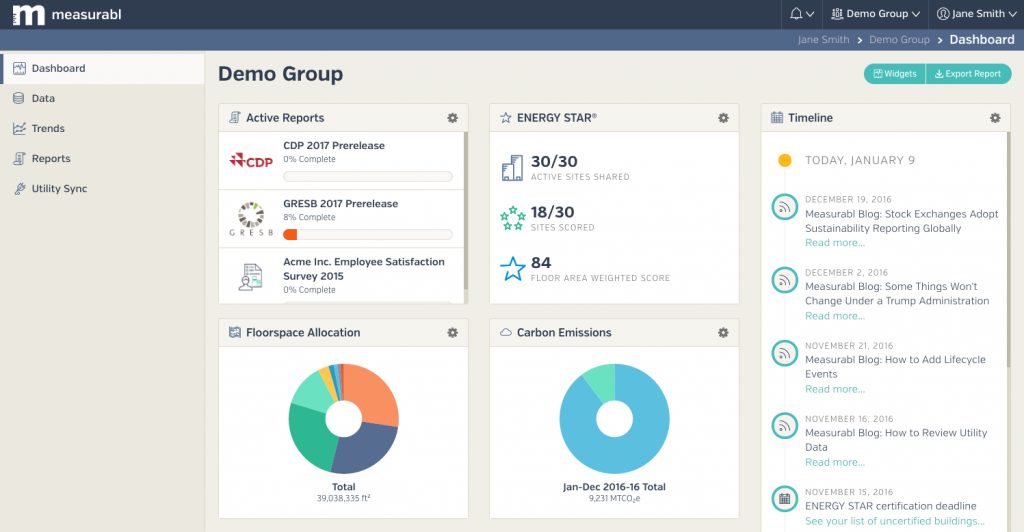Click the Active Reports header icon
This screenshot has height=532, width=1024.
(x=234, y=117)
